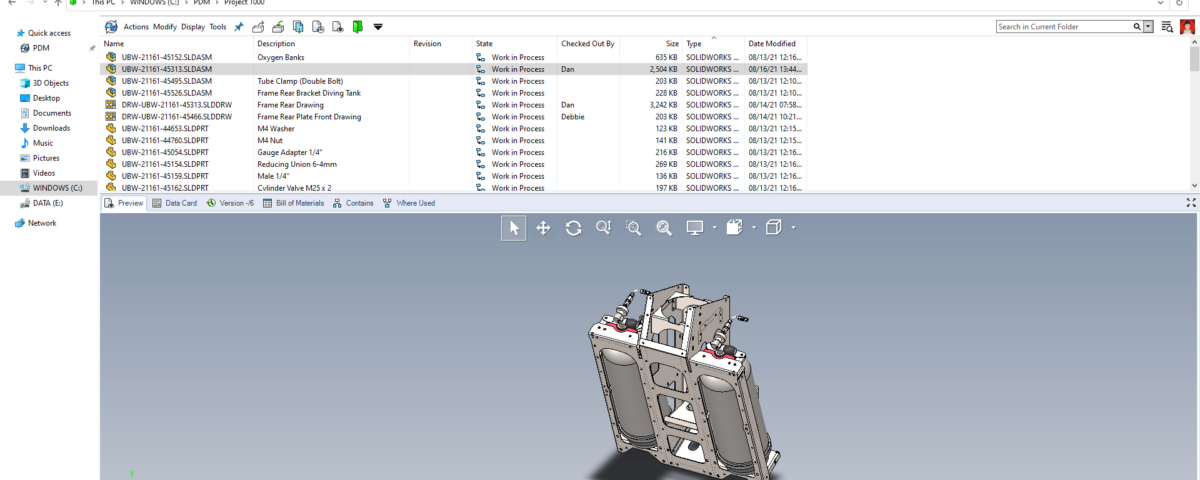Open the display monitor options dropdown arrow

tap(714, 228)
